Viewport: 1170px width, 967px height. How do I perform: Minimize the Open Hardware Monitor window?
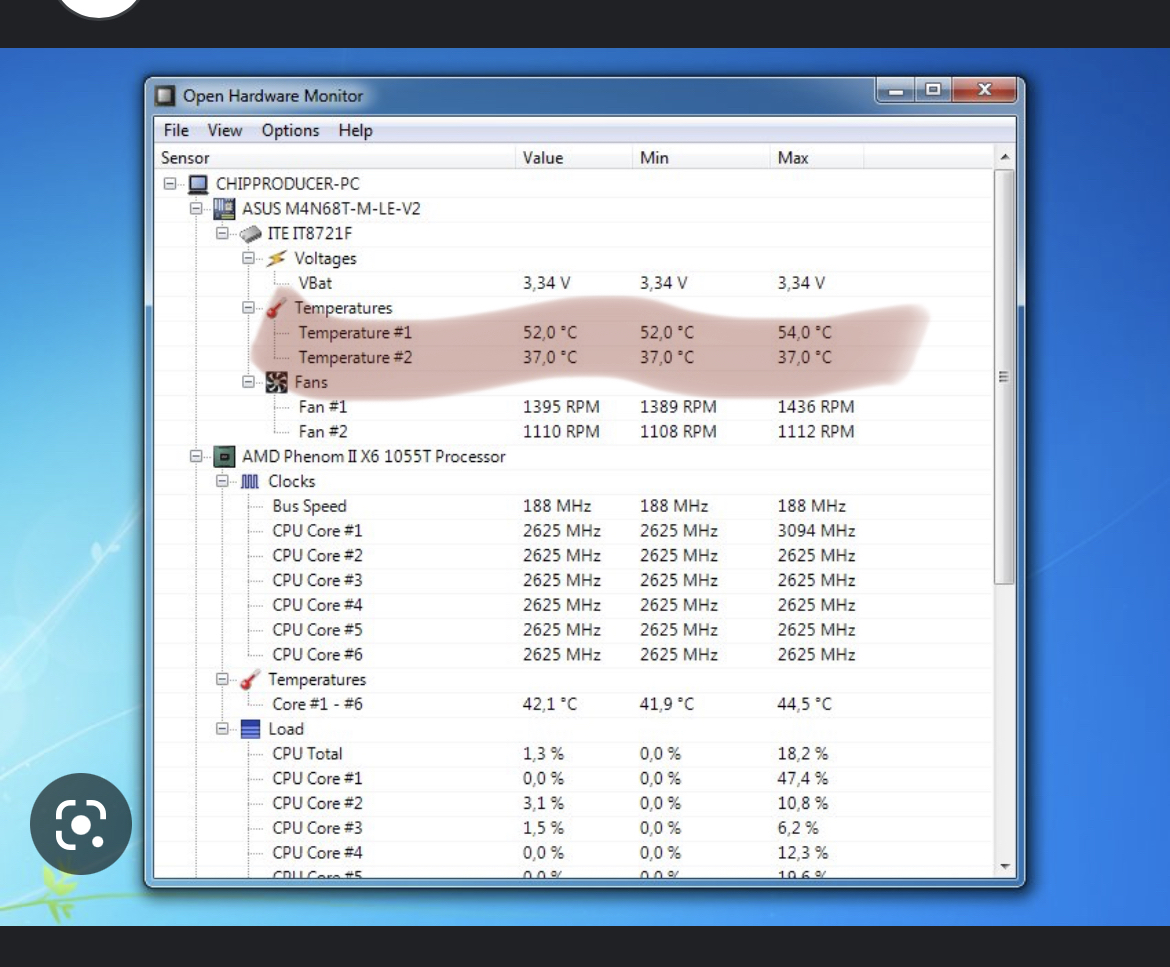pyautogui.click(x=896, y=90)
